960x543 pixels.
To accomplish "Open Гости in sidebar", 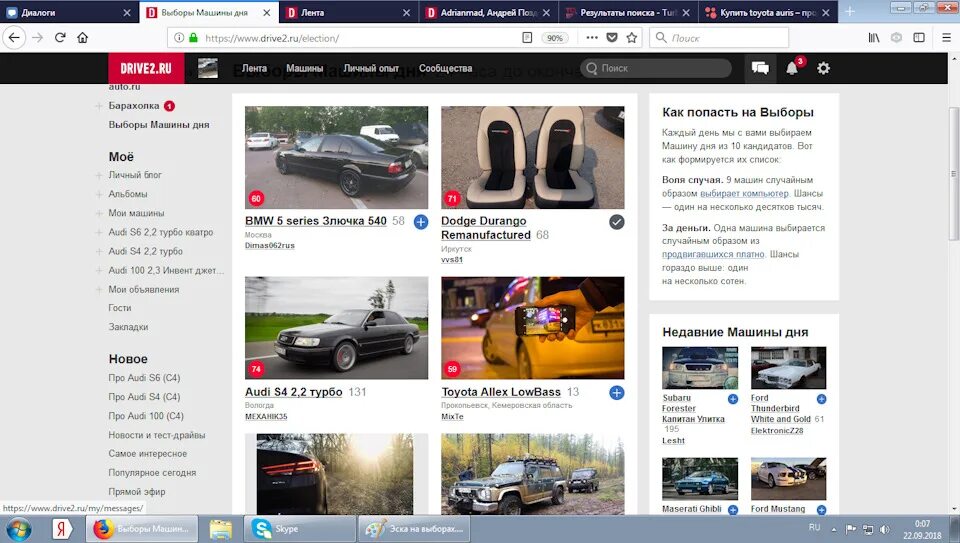I will click(119, 307).
